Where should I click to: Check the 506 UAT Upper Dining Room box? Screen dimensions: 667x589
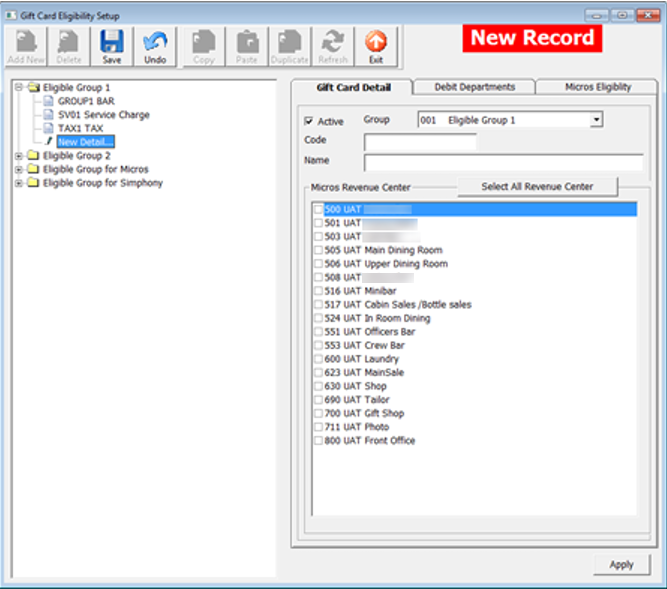(x=318, y=264)
